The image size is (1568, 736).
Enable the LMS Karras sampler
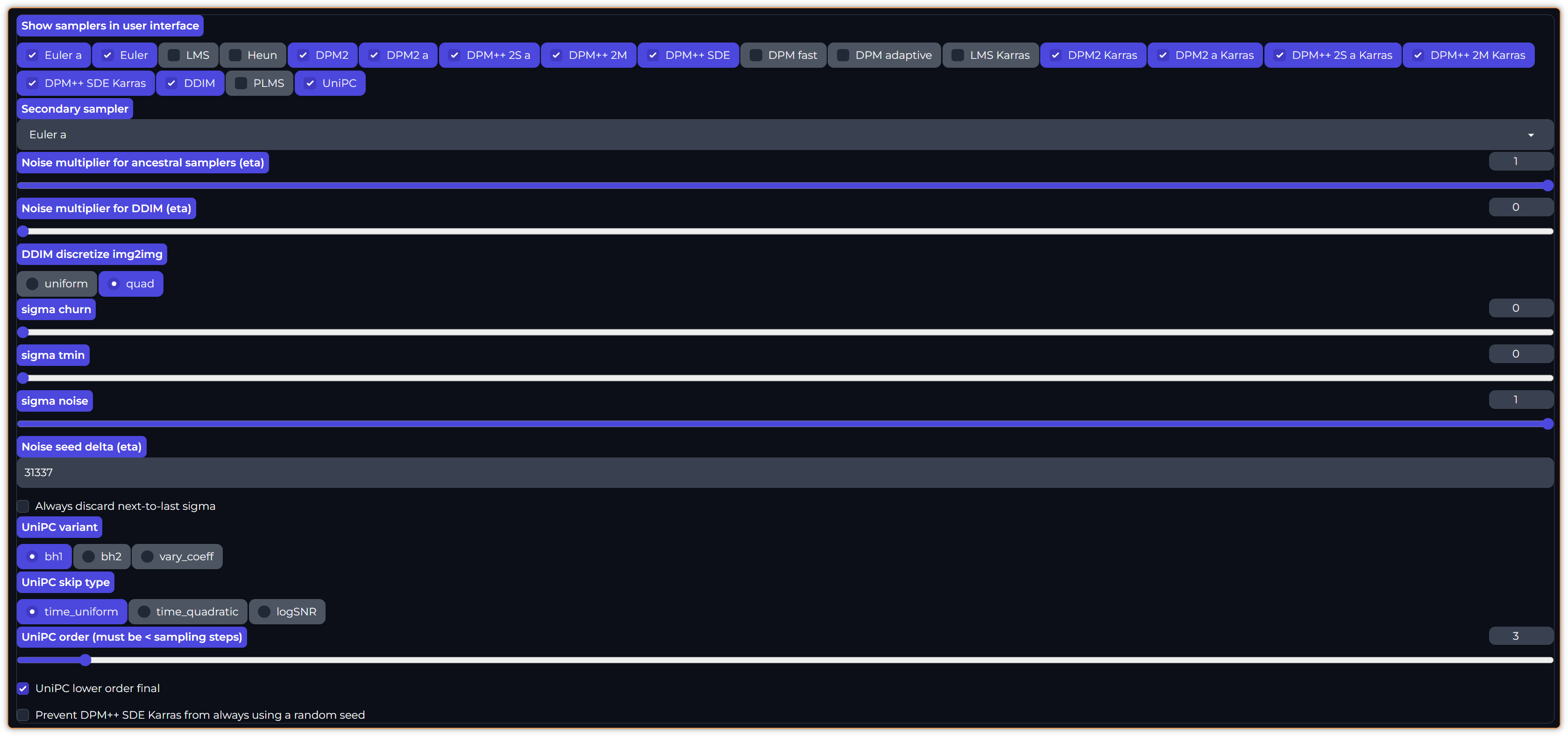958,56
